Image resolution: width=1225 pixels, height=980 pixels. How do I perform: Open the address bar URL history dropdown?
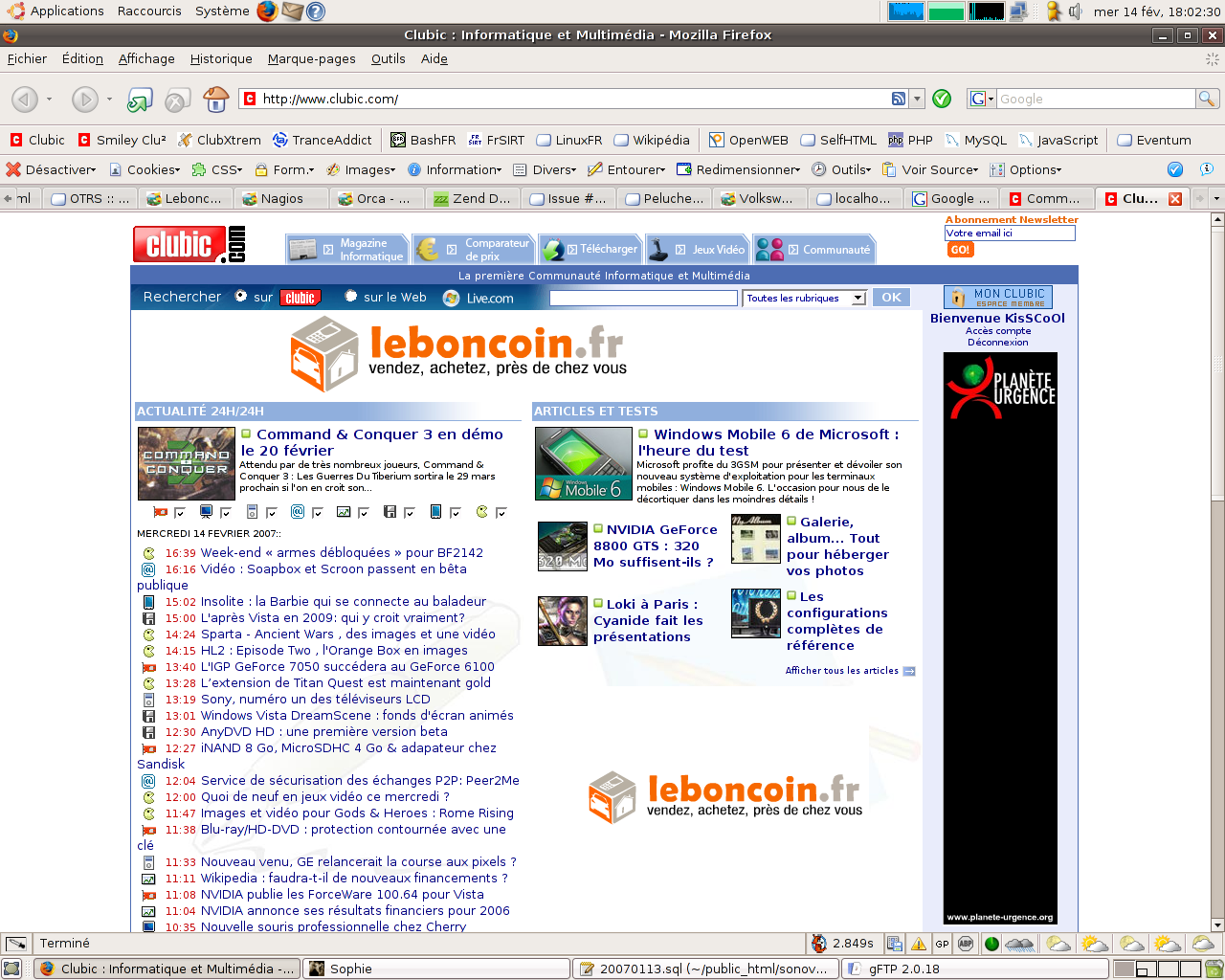point(917,99)
